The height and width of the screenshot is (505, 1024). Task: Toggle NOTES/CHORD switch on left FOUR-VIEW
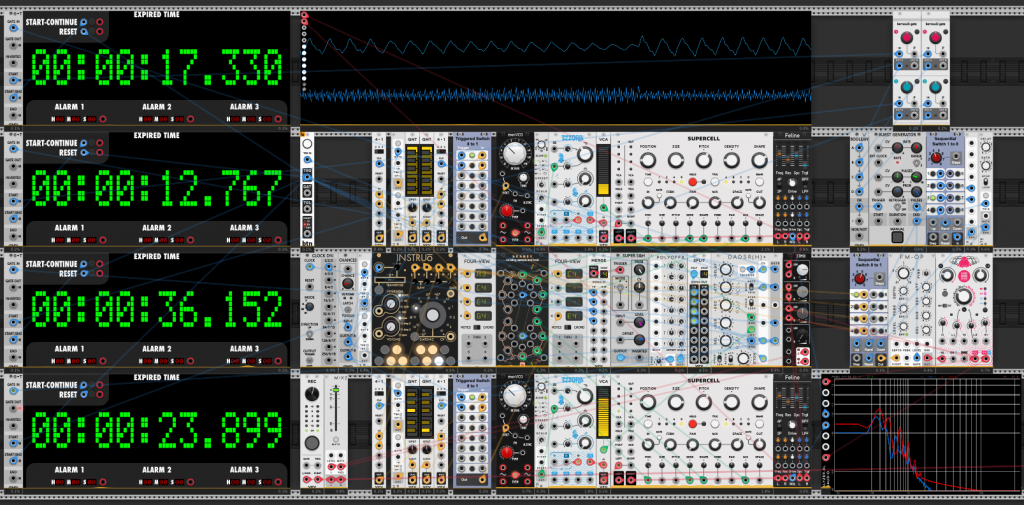[475, 325]
